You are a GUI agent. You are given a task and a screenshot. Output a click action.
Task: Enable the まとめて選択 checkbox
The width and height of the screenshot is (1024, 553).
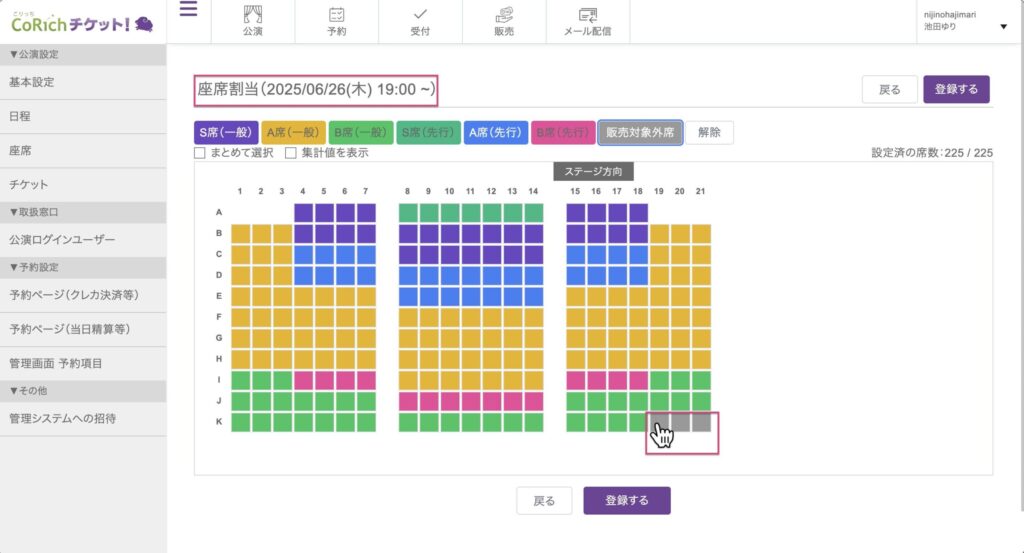click(x=200, y=153)
